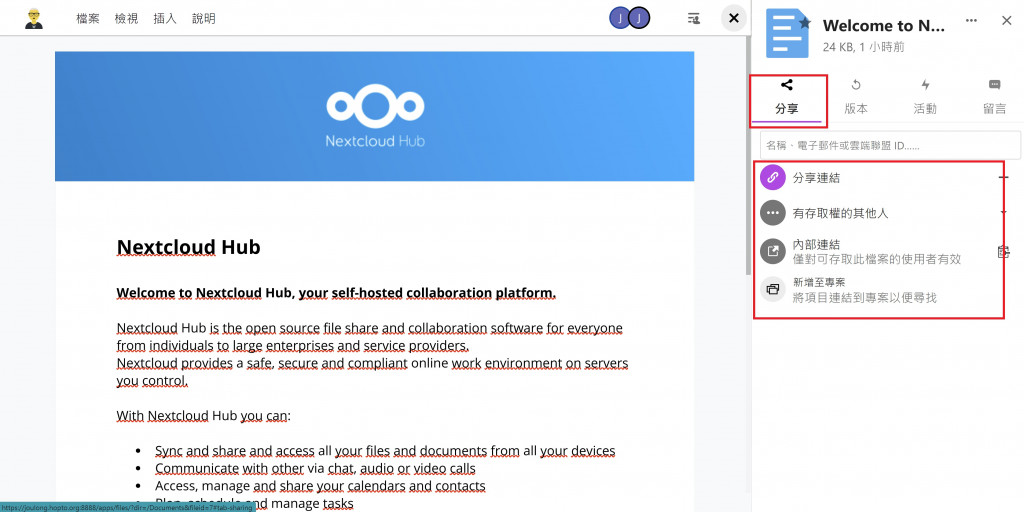Viewport: 1024px width, 512px height.
Task: Click the grey ellipsis icon for others with access
Action: (773, 213)
